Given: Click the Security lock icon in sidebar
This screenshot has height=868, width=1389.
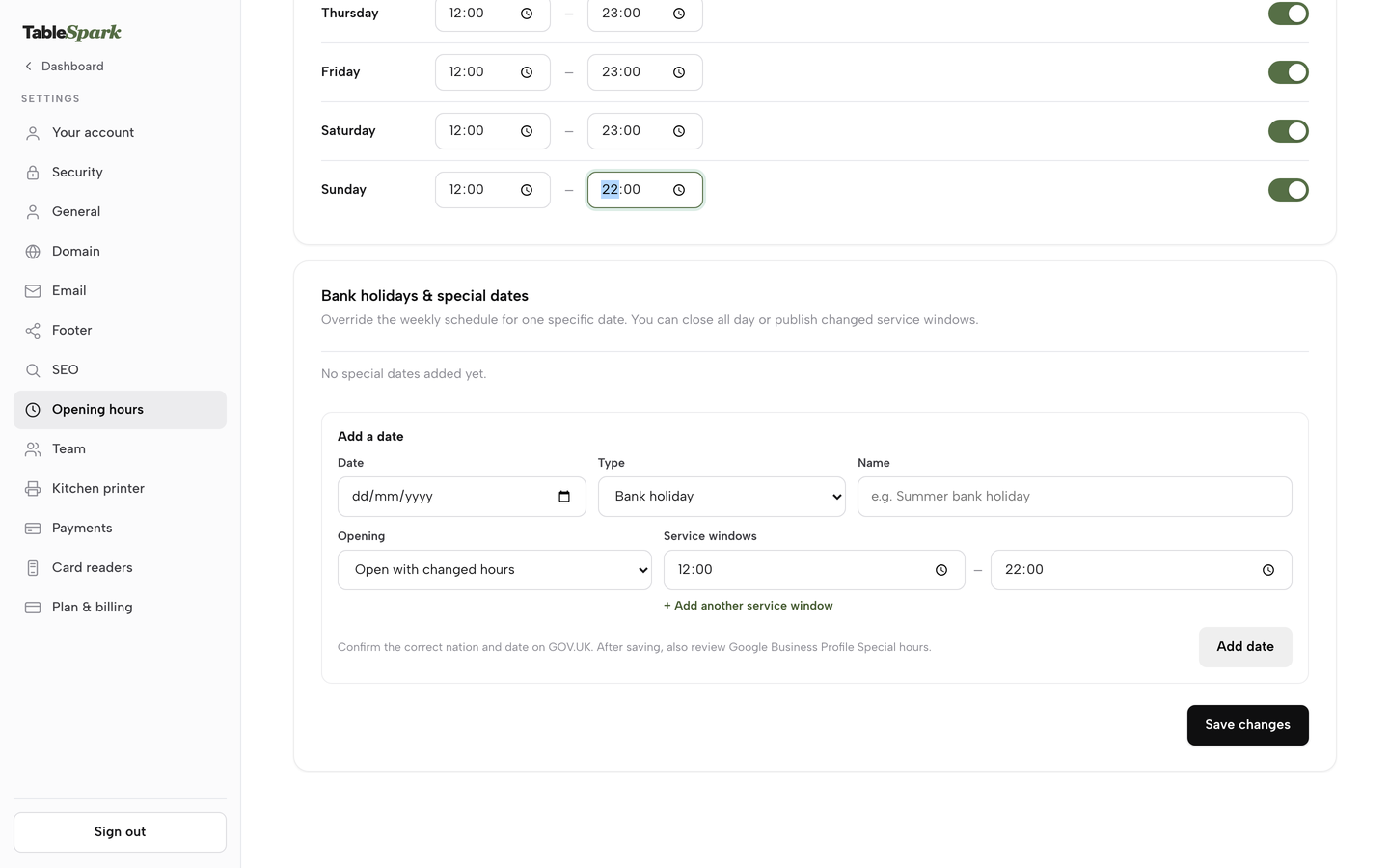Looking at the screenshot, I should pos(33,173).
